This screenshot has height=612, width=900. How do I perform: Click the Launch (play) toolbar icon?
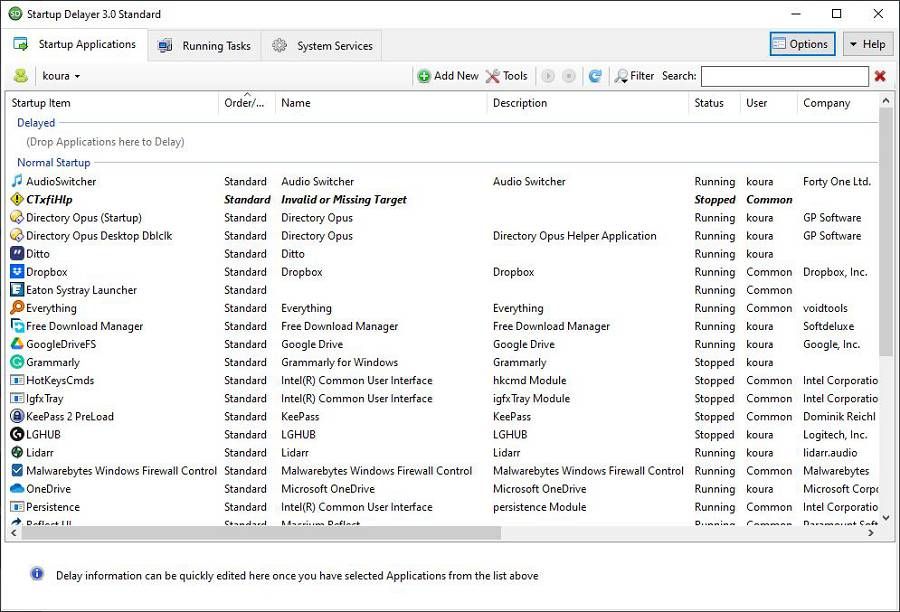[547, 75]
